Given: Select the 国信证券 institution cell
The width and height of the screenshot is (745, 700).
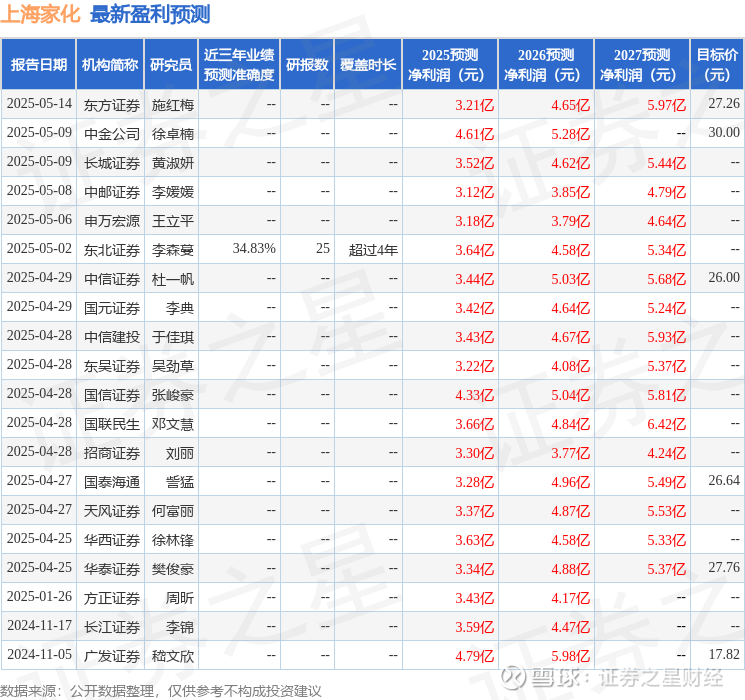Looking at the screenshot, I should [112, 395].
